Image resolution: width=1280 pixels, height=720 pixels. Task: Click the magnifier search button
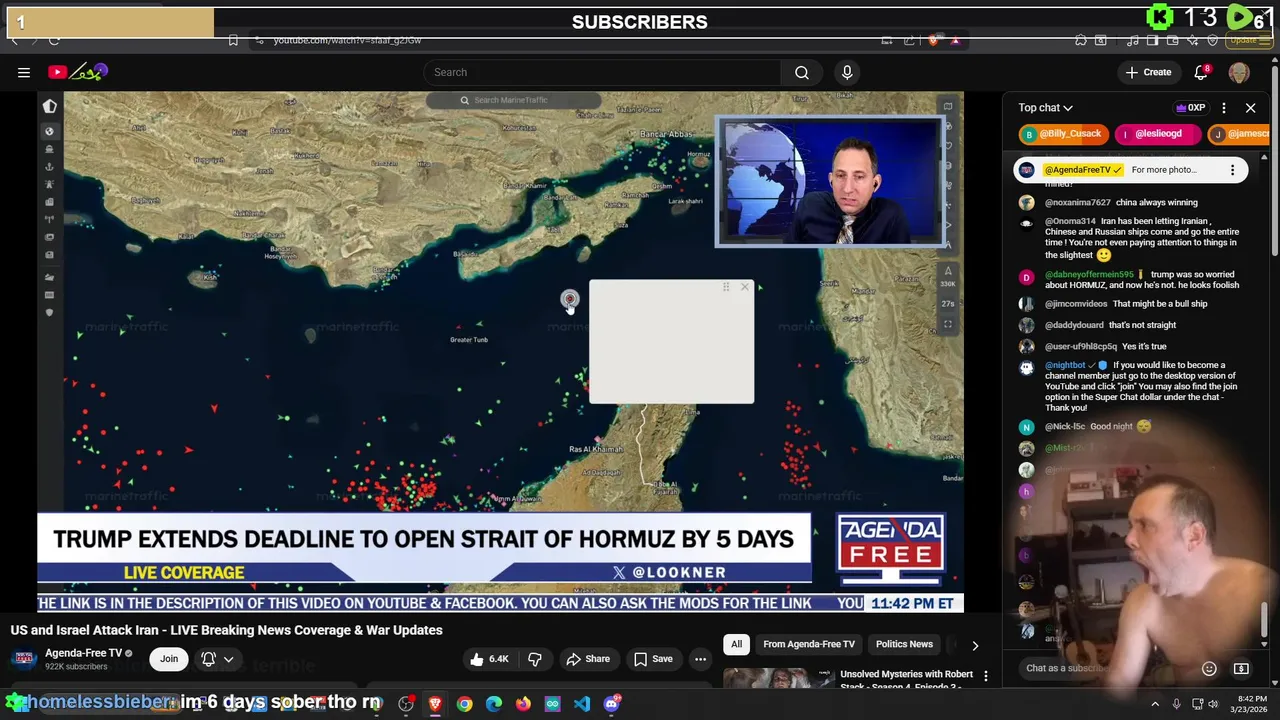pyautogui.click(x=802, y=72)
